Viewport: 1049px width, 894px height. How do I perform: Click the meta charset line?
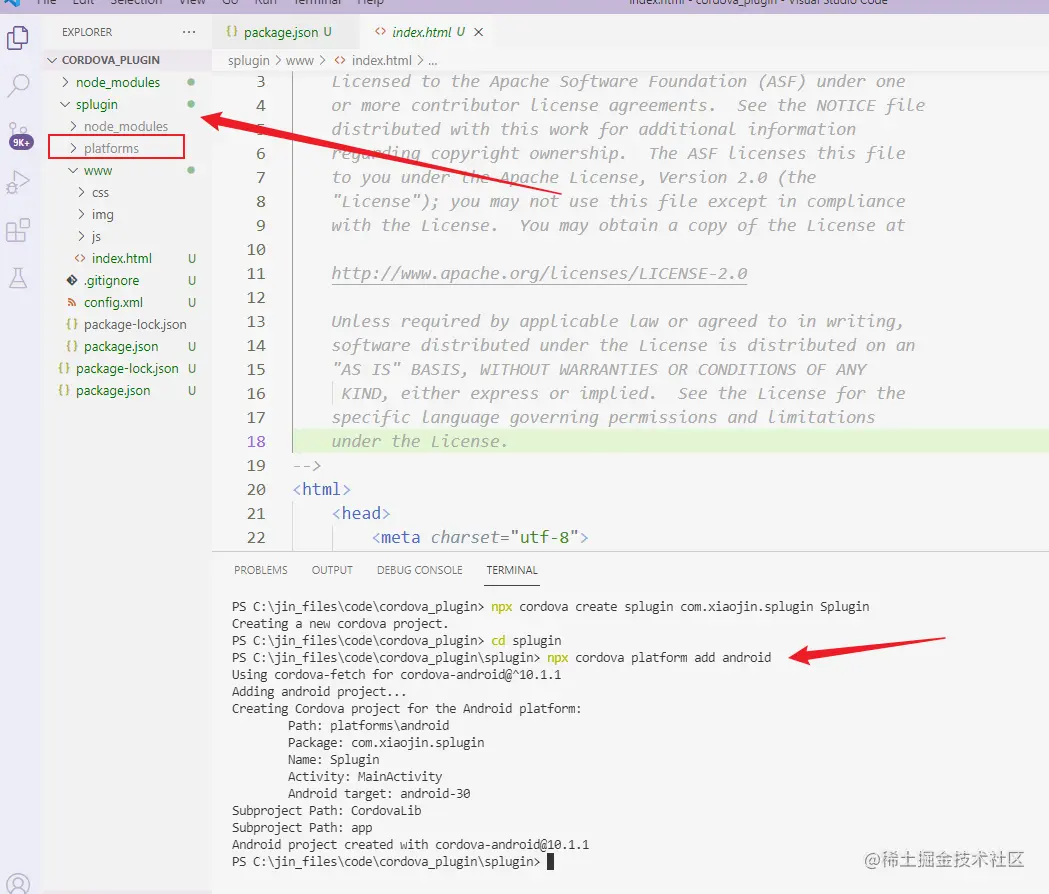click(x=480, y=538)
